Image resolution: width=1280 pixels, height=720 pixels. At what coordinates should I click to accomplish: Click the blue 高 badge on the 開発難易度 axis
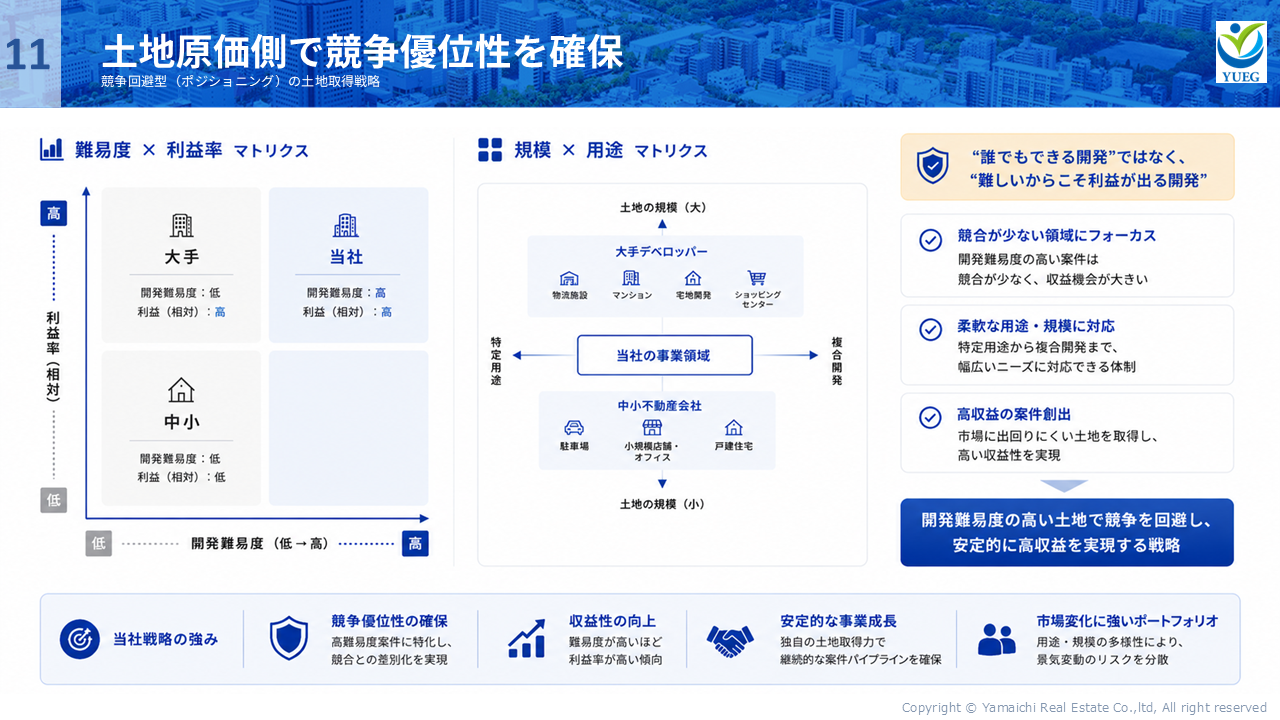(415, 543)
